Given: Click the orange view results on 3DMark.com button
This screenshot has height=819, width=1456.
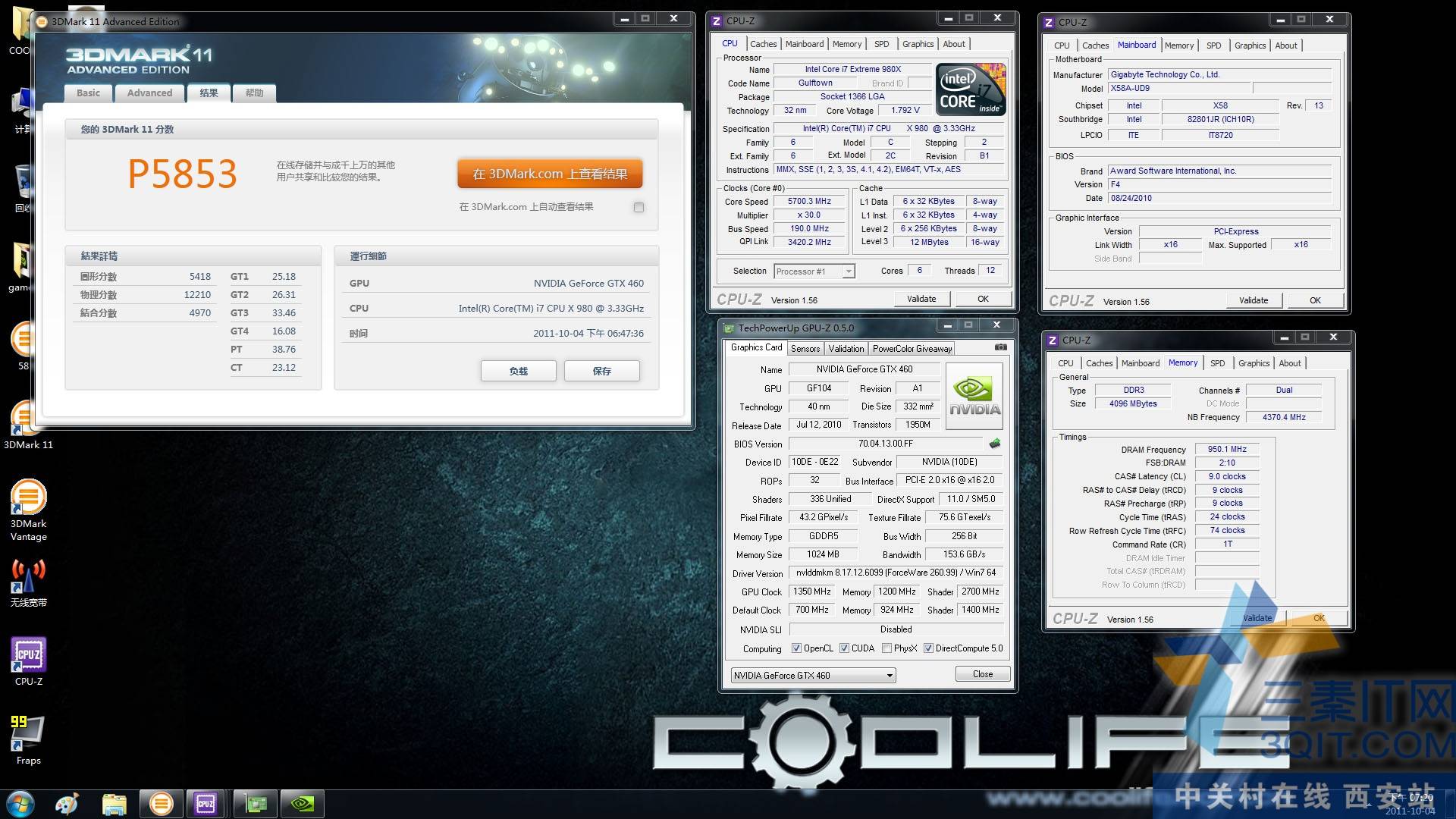Looking at the screenshot, I should point(550,174).
